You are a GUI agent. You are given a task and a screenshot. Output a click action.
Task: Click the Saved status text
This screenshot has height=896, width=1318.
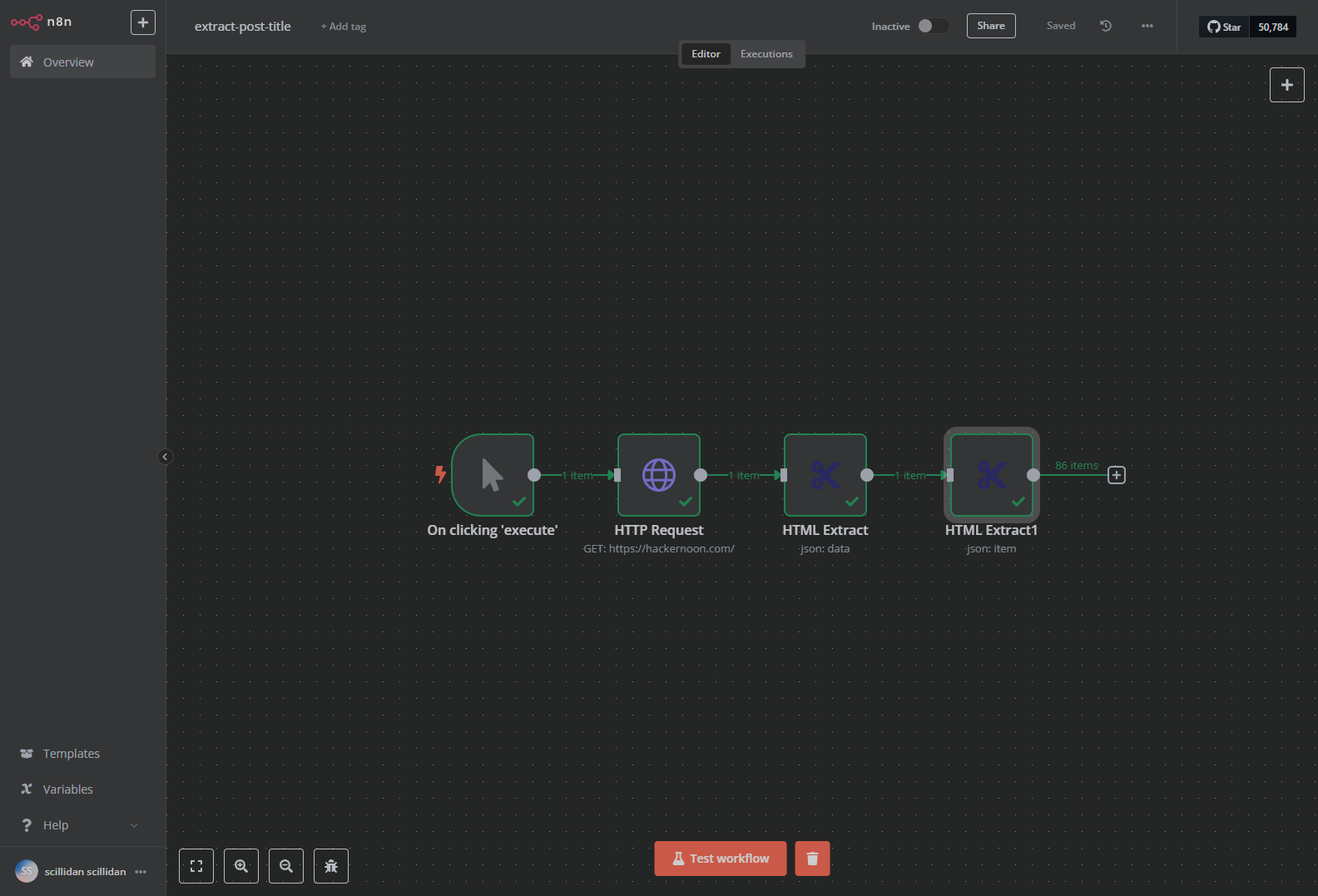click(1061, 26)
